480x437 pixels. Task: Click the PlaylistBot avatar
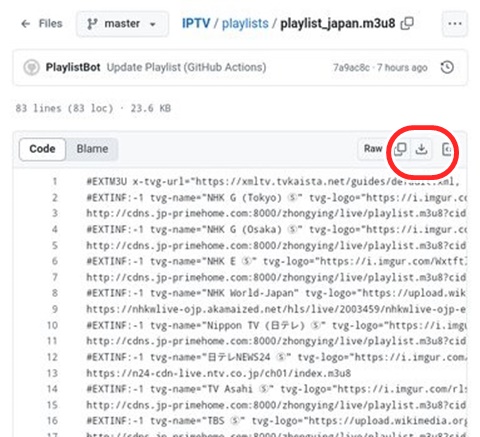[31, 67]
